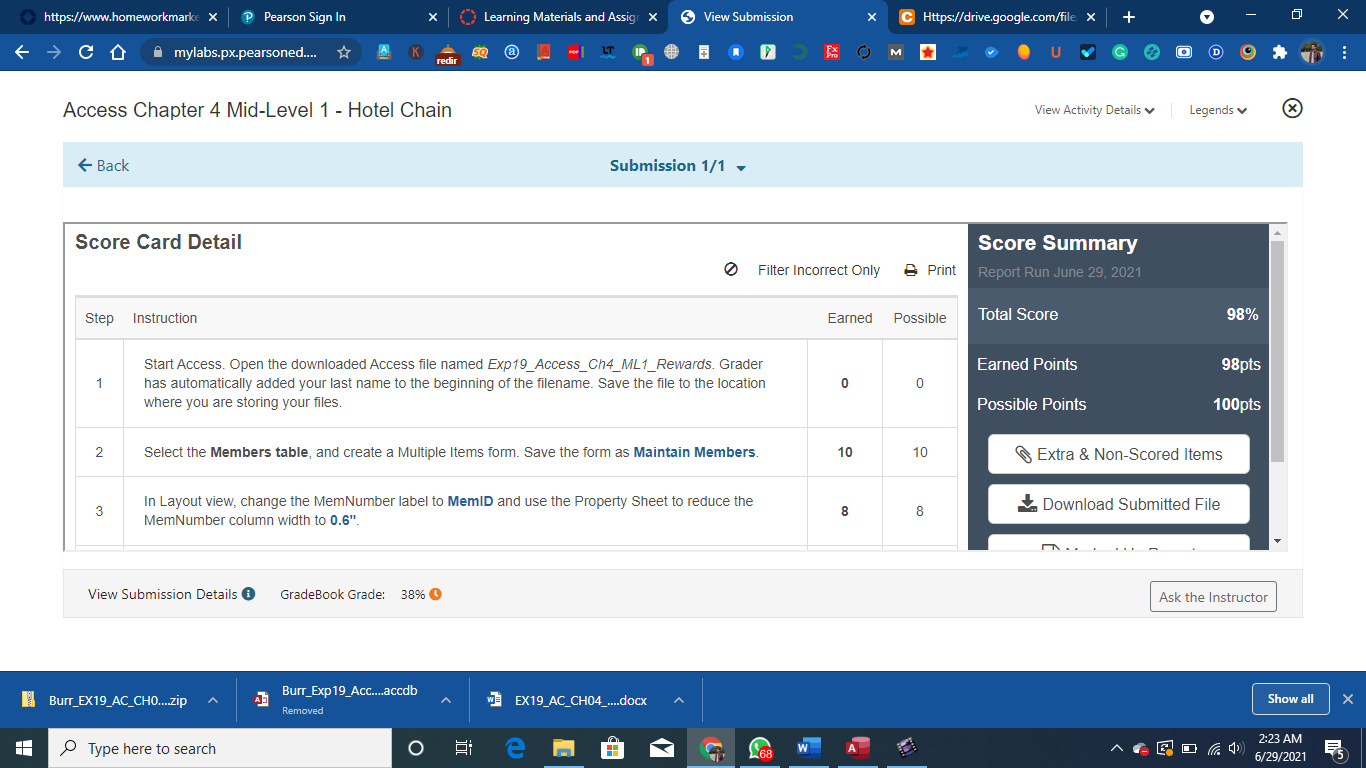1366x768 pixels.
Task: Click Ask the Instructor button
Action: [x=1213, y=597]
